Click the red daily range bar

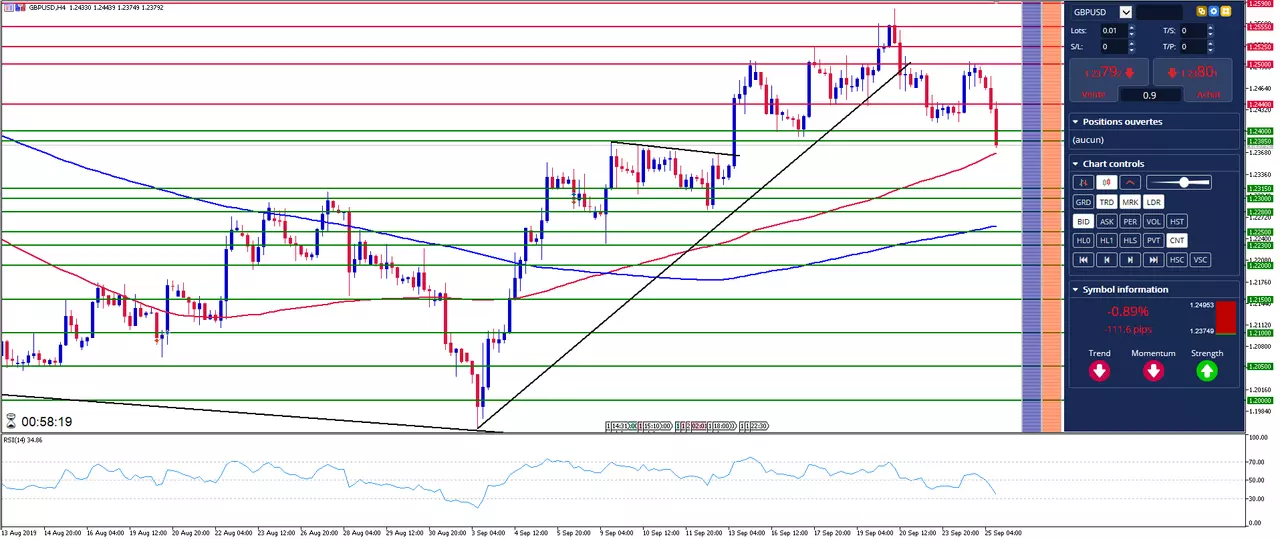tap(1226, 317)
